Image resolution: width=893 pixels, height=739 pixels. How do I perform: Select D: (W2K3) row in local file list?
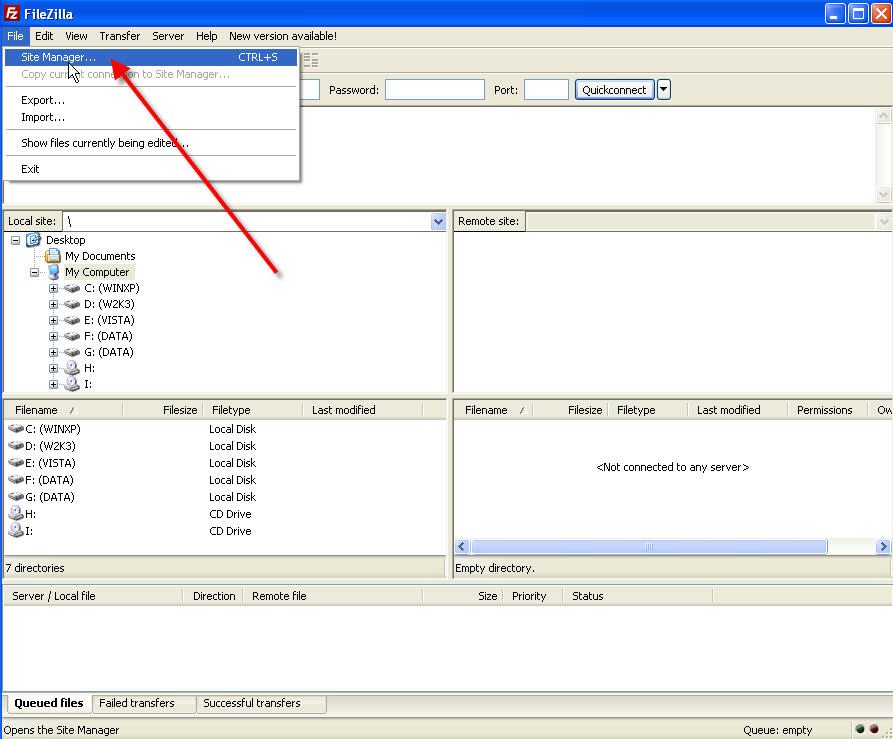pyautogui.click(x=225, y=446)
